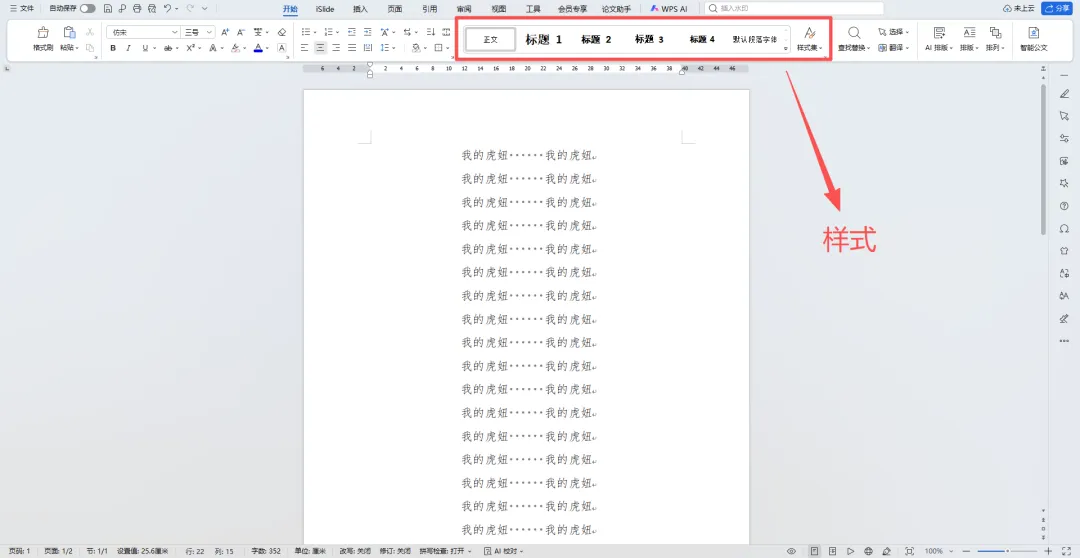The image size is (1080, 558).
Task: Click the zoom in plus button
Action: (1048, 551)
